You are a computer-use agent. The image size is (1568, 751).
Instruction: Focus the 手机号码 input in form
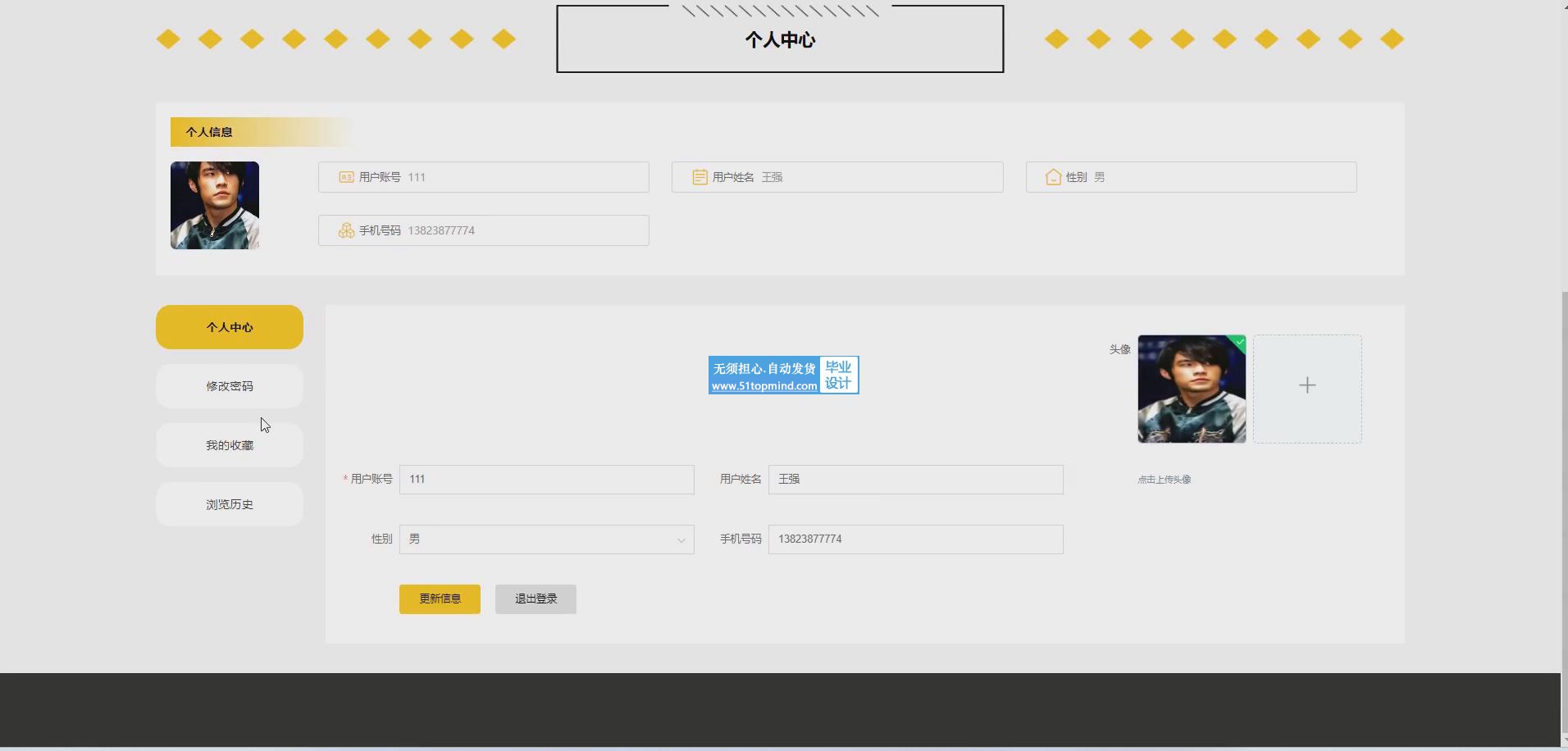tap(916, 539)
